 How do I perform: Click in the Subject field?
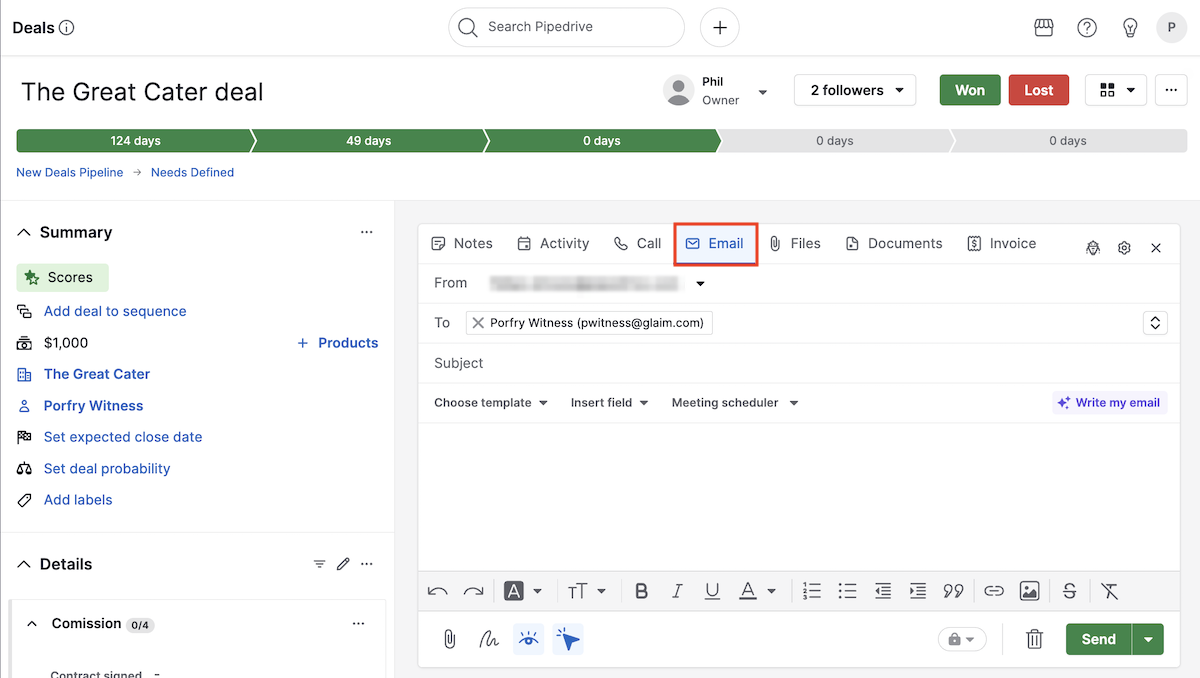[x=797, y=363]
